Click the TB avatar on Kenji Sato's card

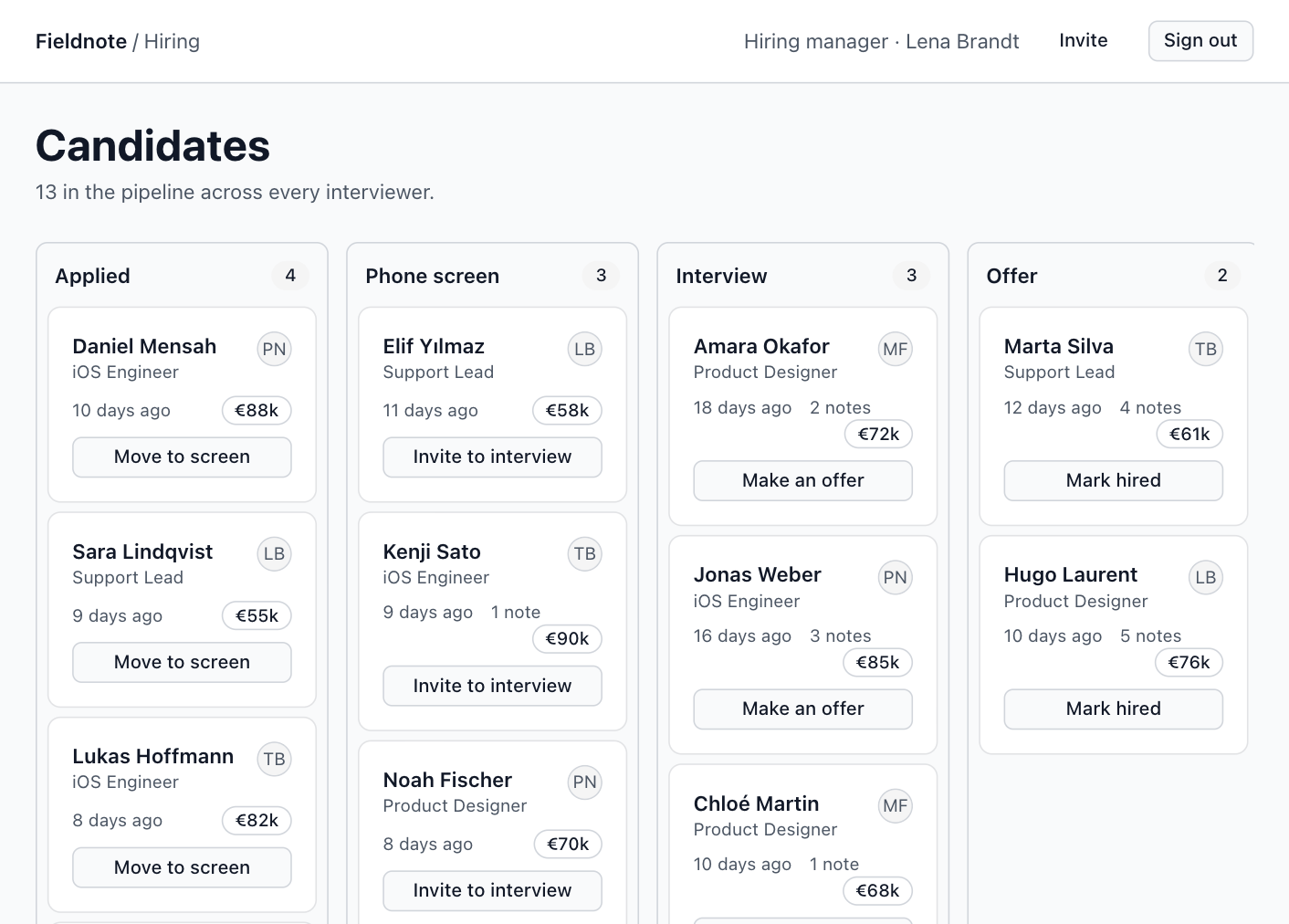click(x=584, y=553)
